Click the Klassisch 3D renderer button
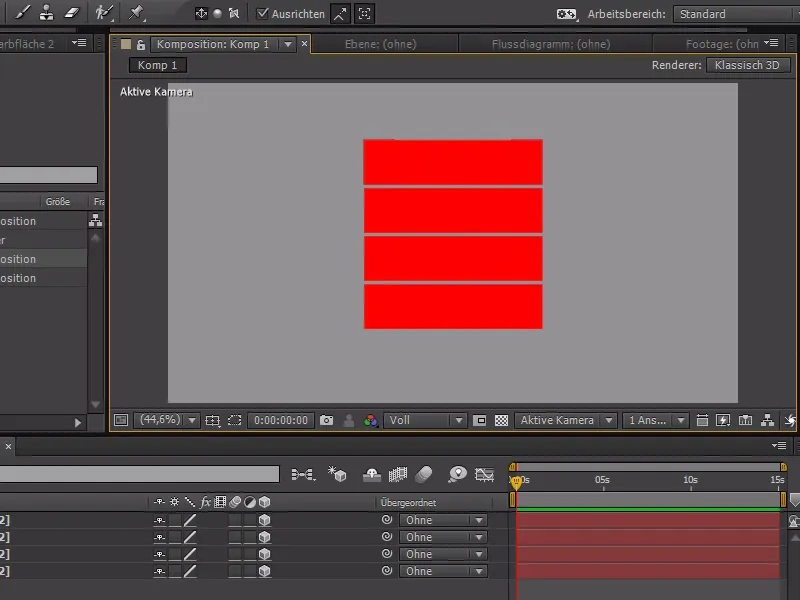The height and width of the screenshot is (600, 800). point(747,65)
